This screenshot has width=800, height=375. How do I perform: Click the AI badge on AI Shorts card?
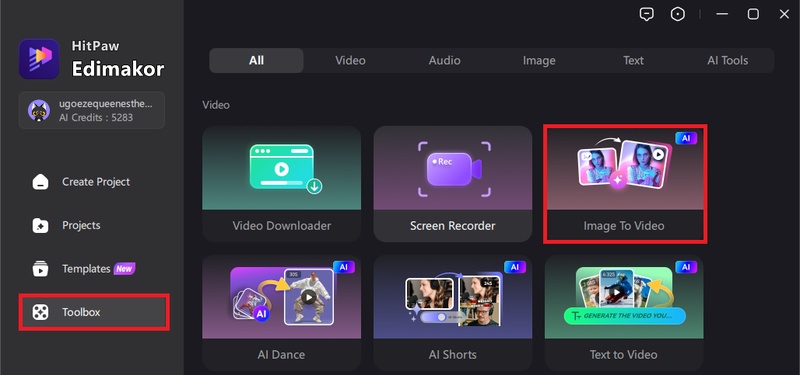pos(514,267)
